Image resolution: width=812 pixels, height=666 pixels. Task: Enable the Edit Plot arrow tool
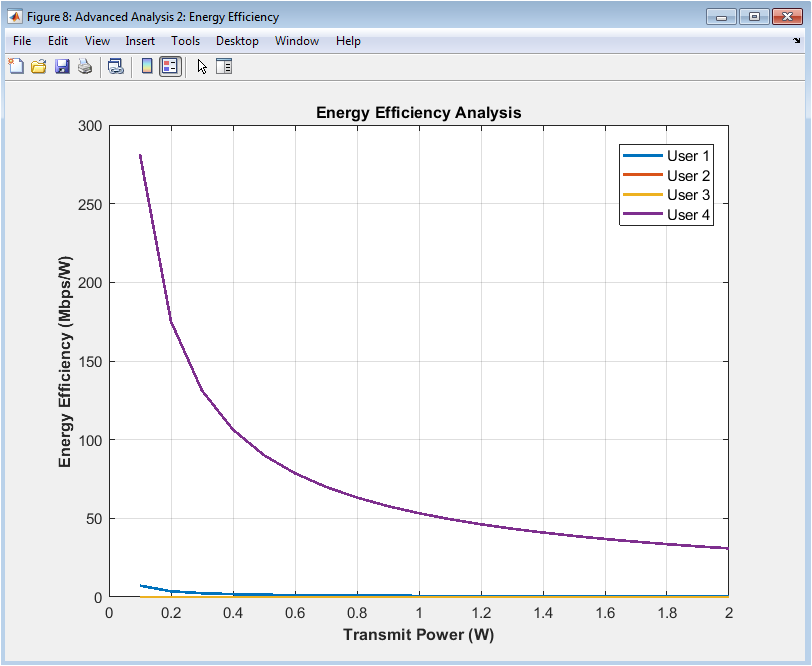tap(202, 67)
